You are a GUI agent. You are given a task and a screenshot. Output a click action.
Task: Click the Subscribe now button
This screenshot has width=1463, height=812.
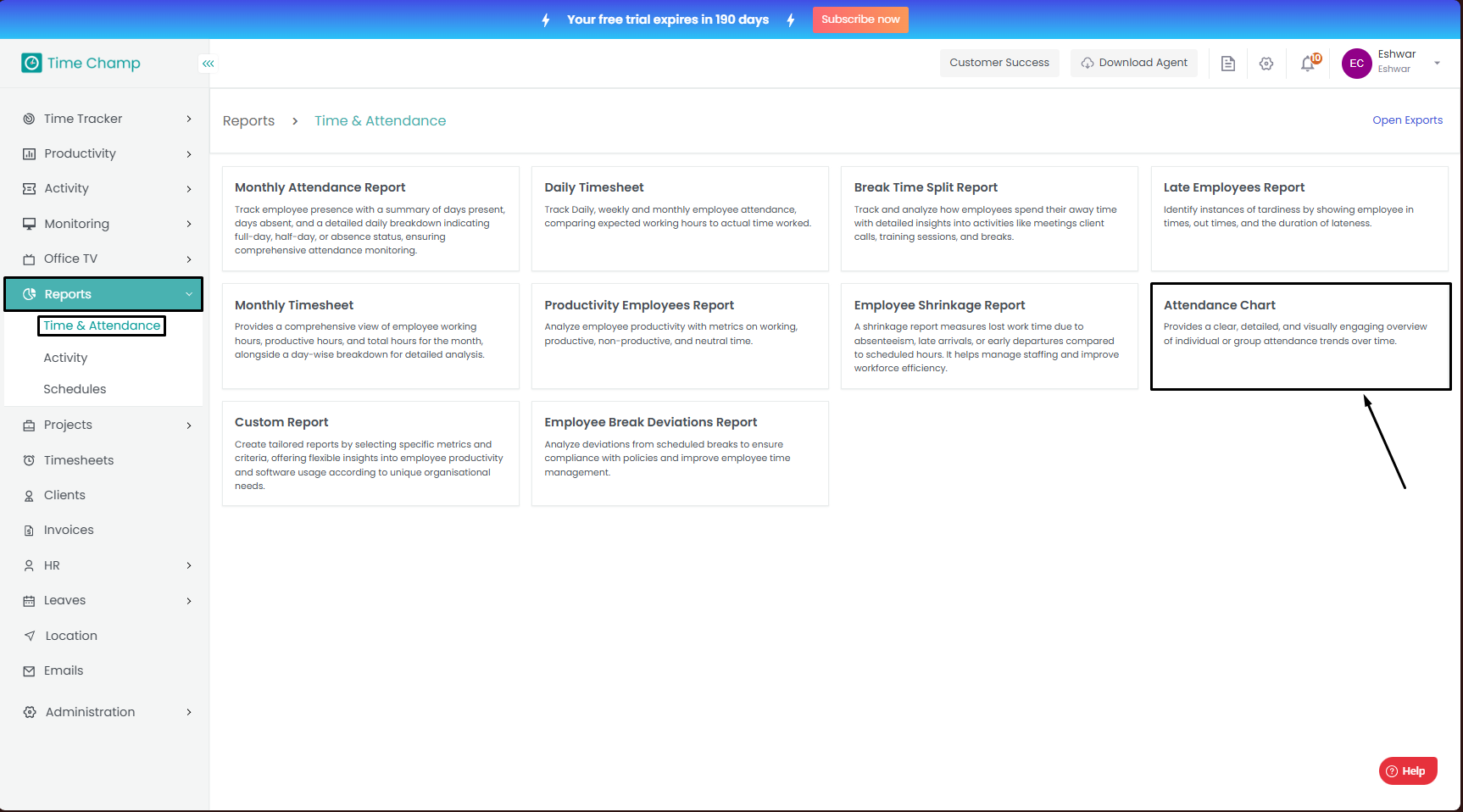860,19
